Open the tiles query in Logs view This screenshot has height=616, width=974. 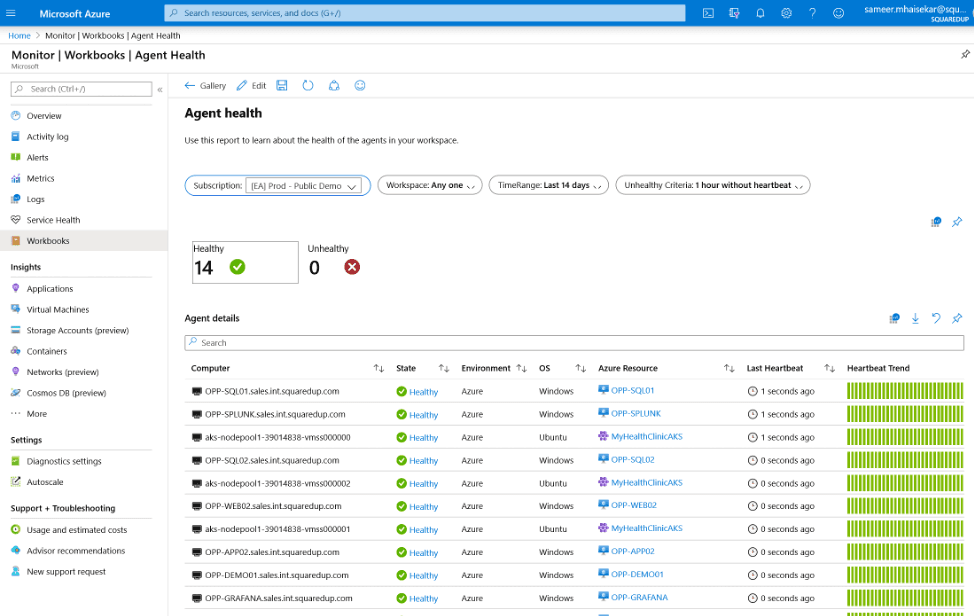coord(936,222)
